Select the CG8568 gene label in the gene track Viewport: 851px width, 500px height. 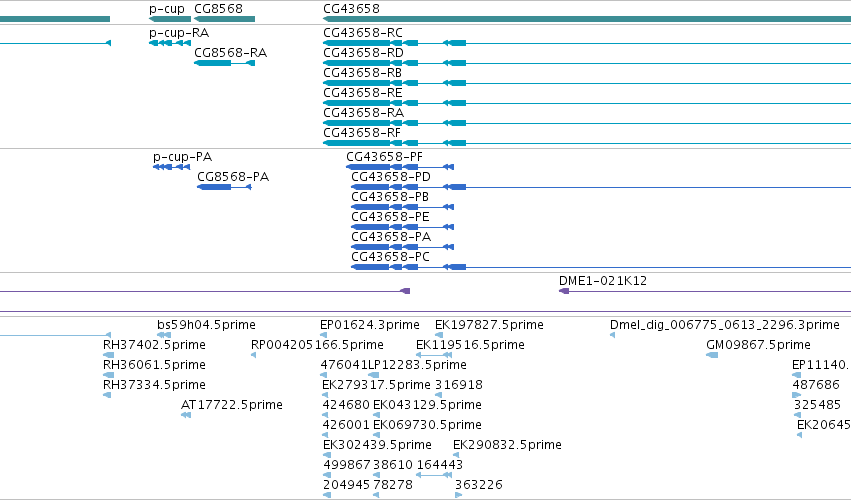pos(218,9)
